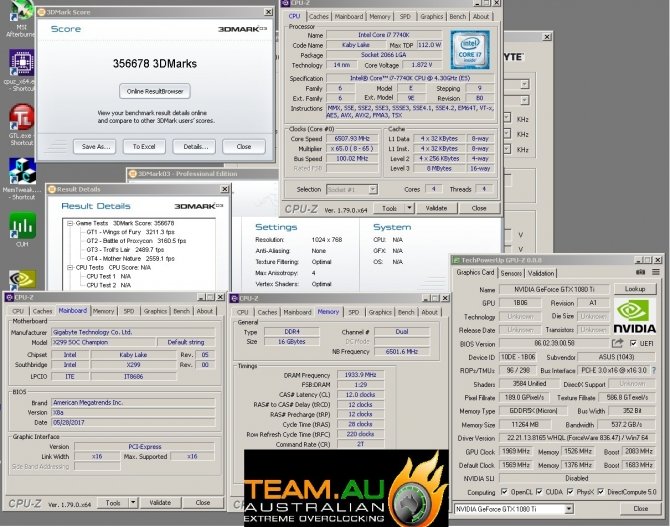
Task: Click Save As in 3DMark Score window
Action: pyautogui.click(x=95, y=147)
